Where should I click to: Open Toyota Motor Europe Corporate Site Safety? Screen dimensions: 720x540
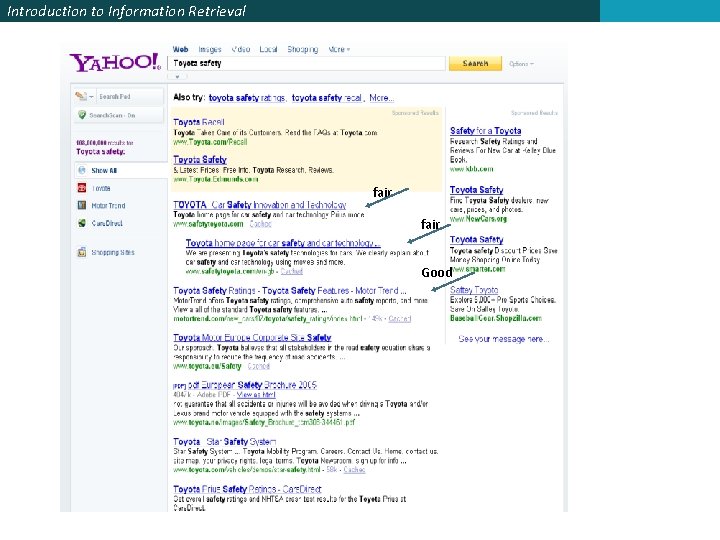point(252,338)
